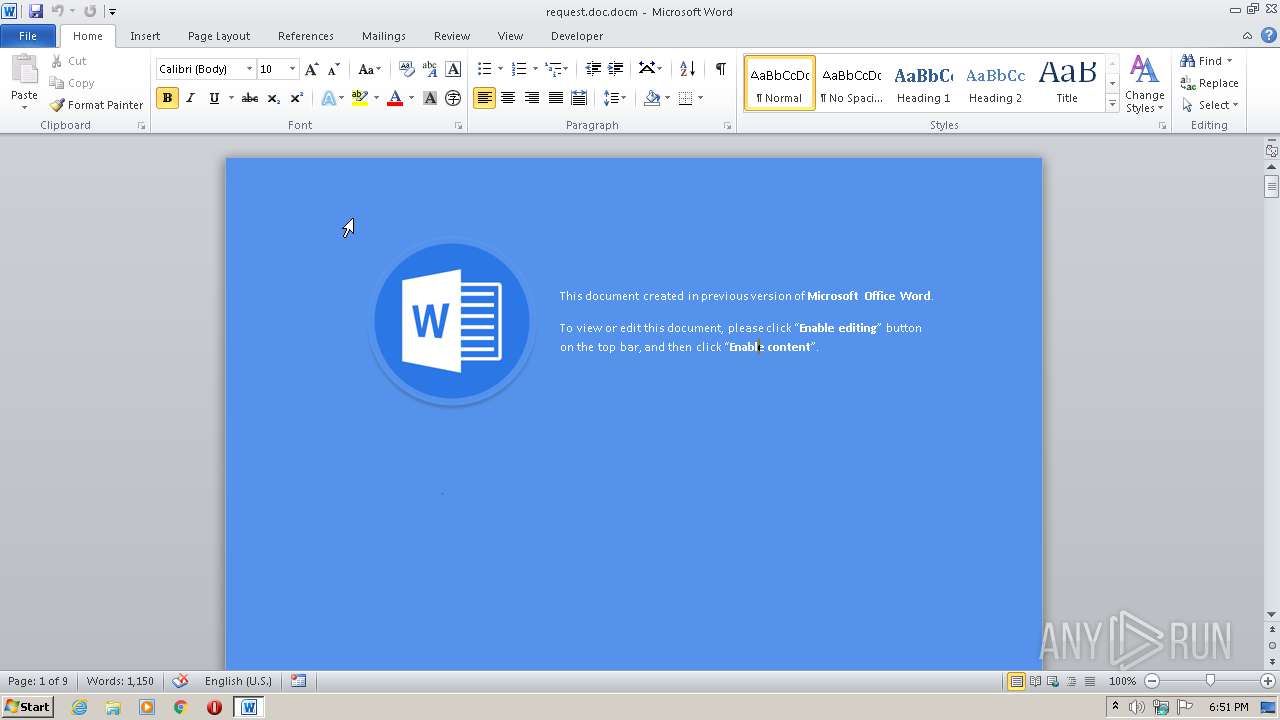
Task: Switch to the Page Layout tab
Action: (x=219, y=36)
